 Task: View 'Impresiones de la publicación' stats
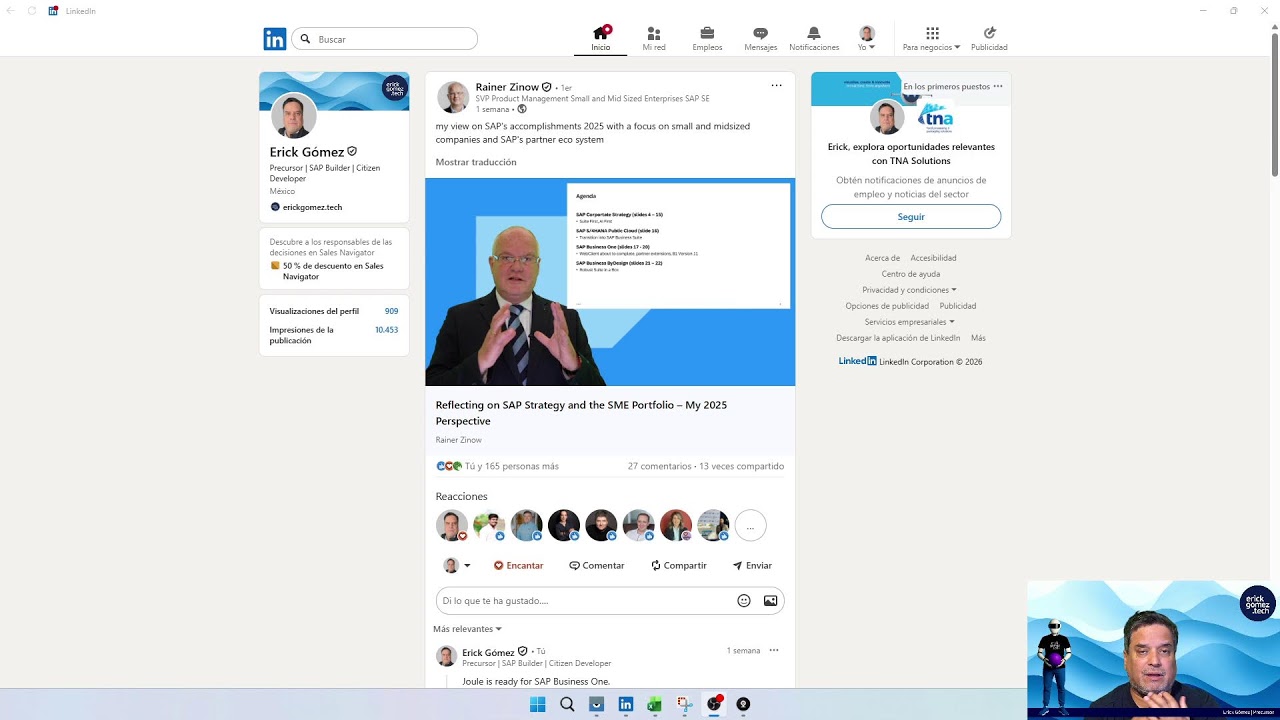pos(334,335)
